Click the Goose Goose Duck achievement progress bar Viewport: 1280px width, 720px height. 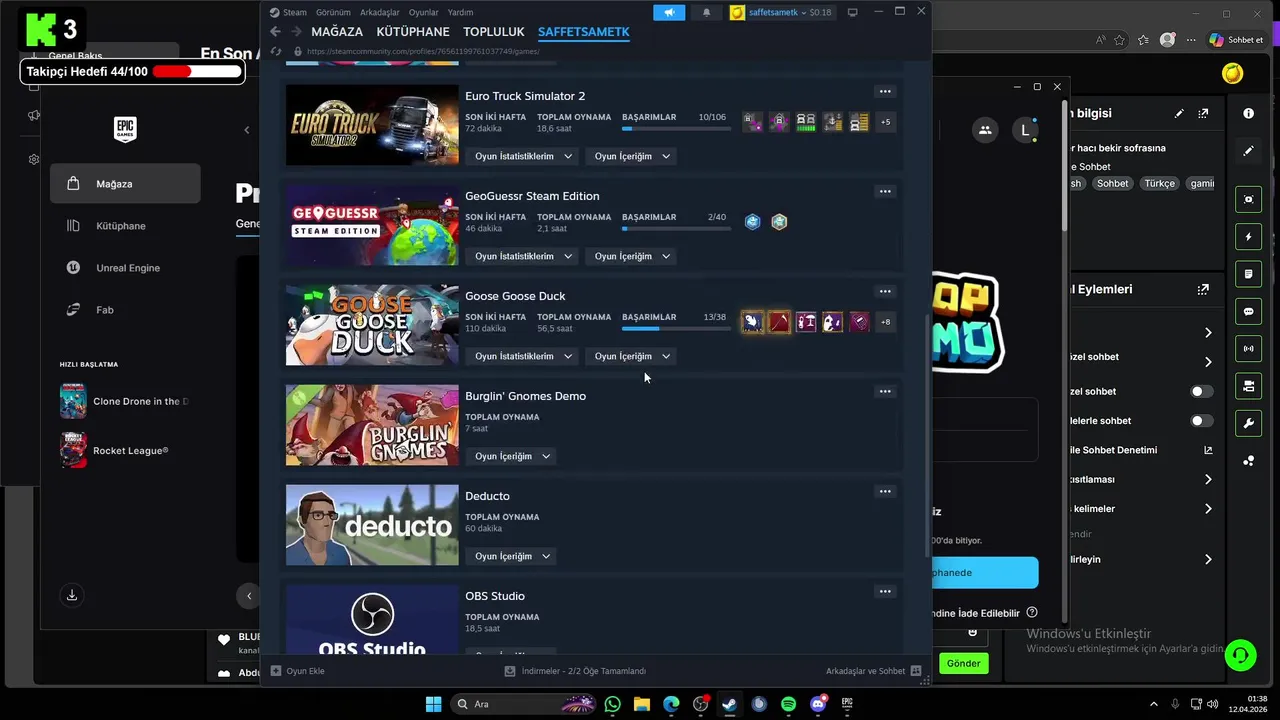pyautogui.click(x=674, y=328)
